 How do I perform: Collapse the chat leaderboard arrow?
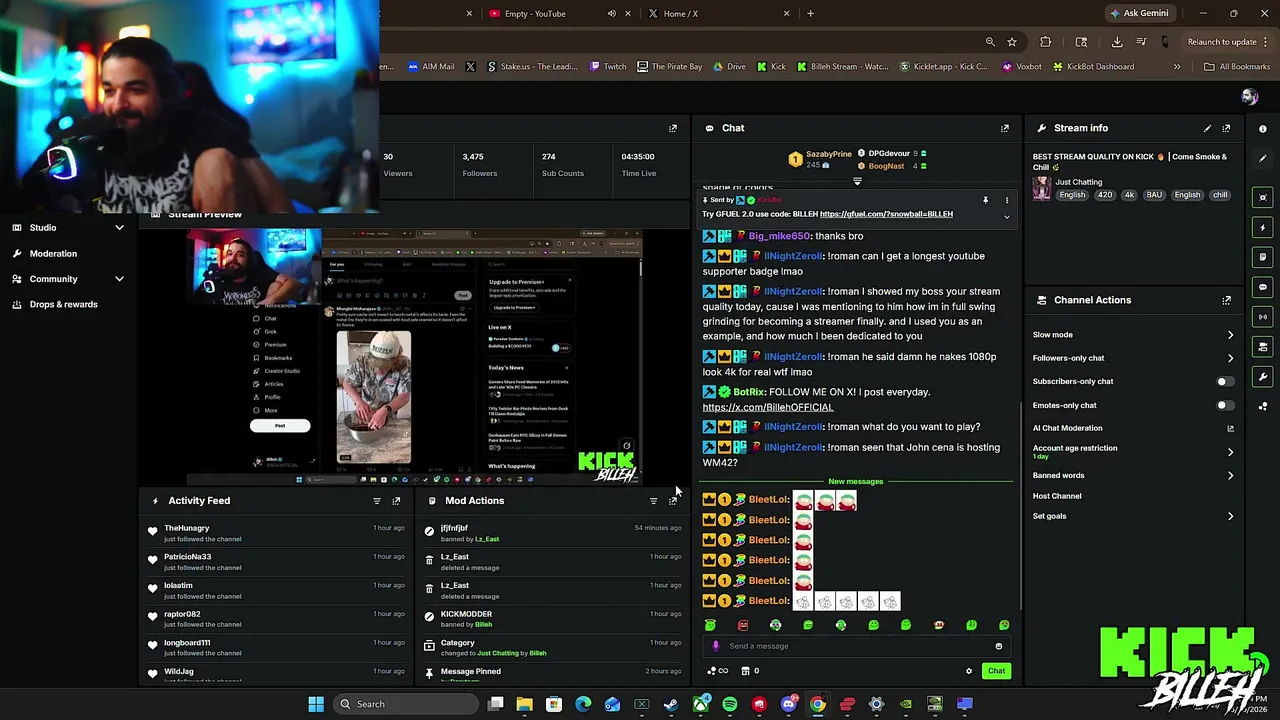pyautogui.click(x=857, y=181)
